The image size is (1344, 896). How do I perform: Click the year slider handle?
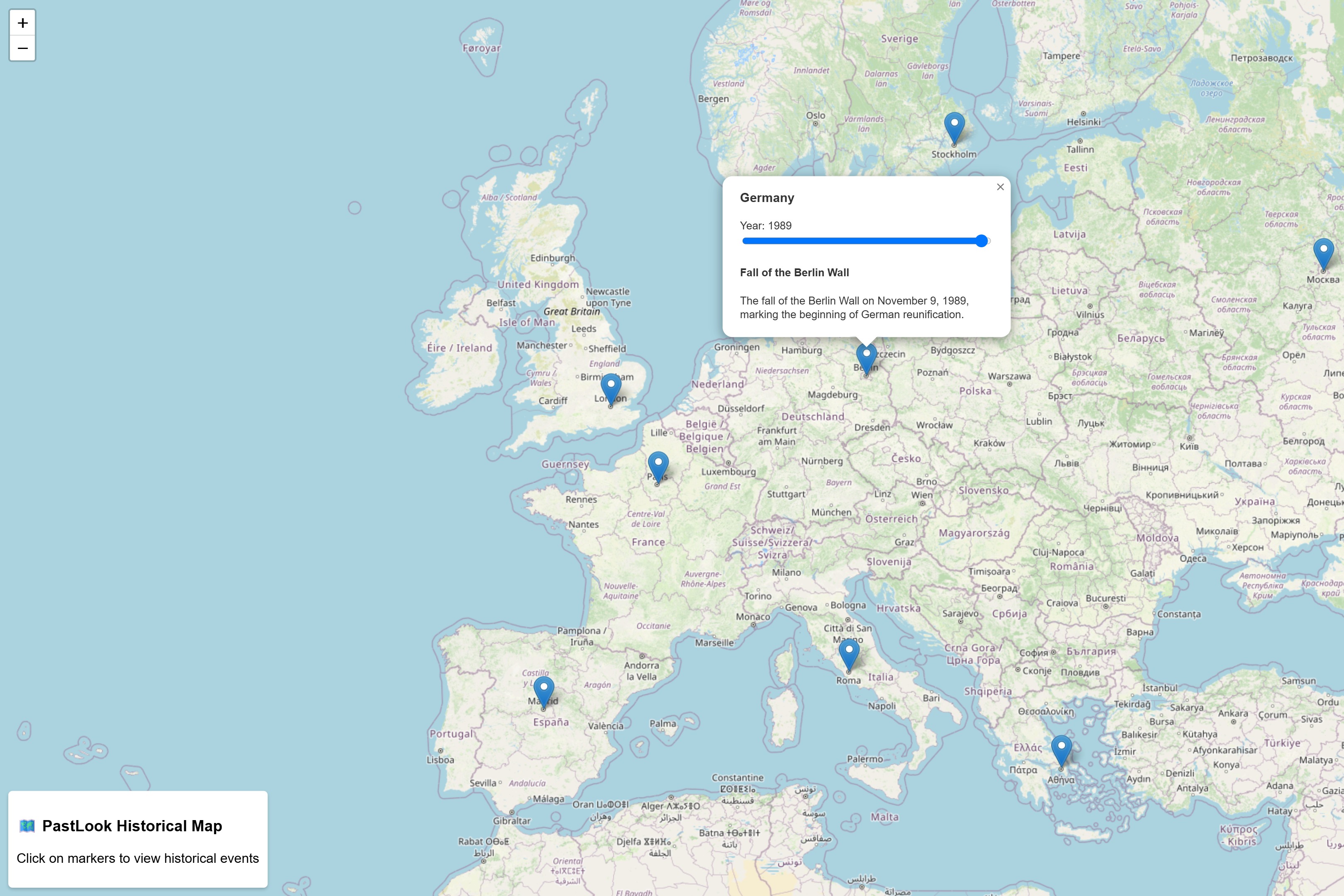[981, 241]
